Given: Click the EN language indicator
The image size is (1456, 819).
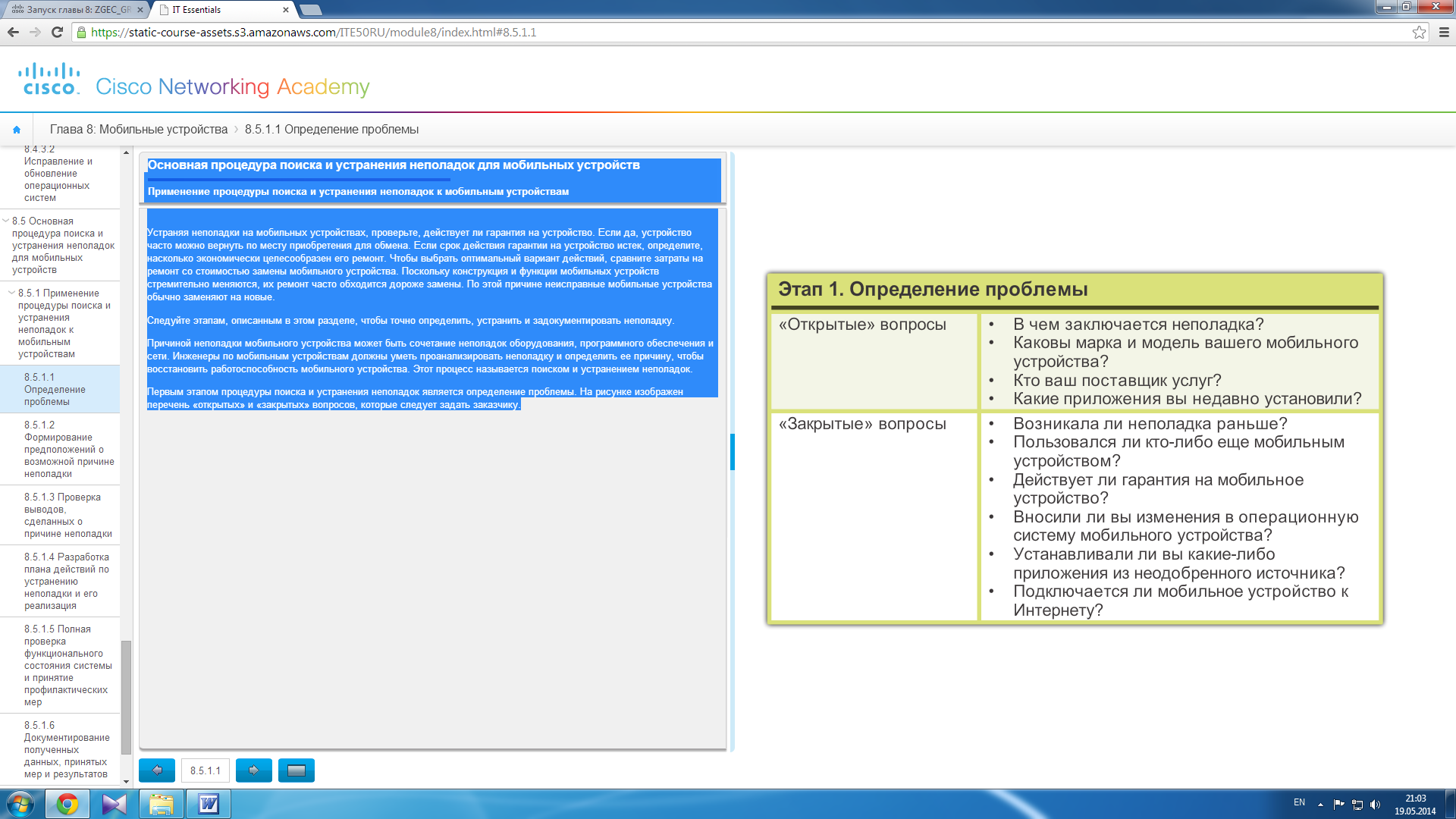Looking at the screenshot, I should [x=1299, y=802].
